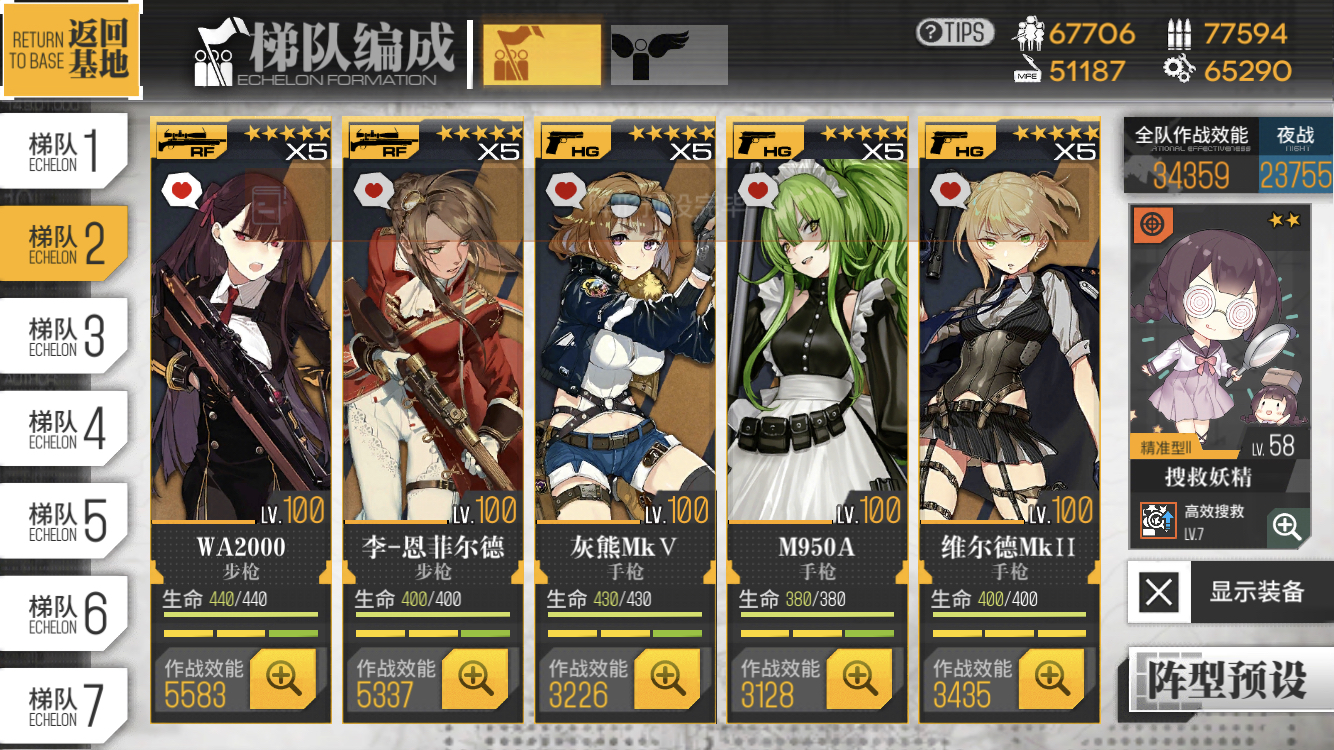This screenshot has height=750, width=1334.
Task: Select the yellow echelon formation mode
Action: pyautogui.click(x=543, y=54)
